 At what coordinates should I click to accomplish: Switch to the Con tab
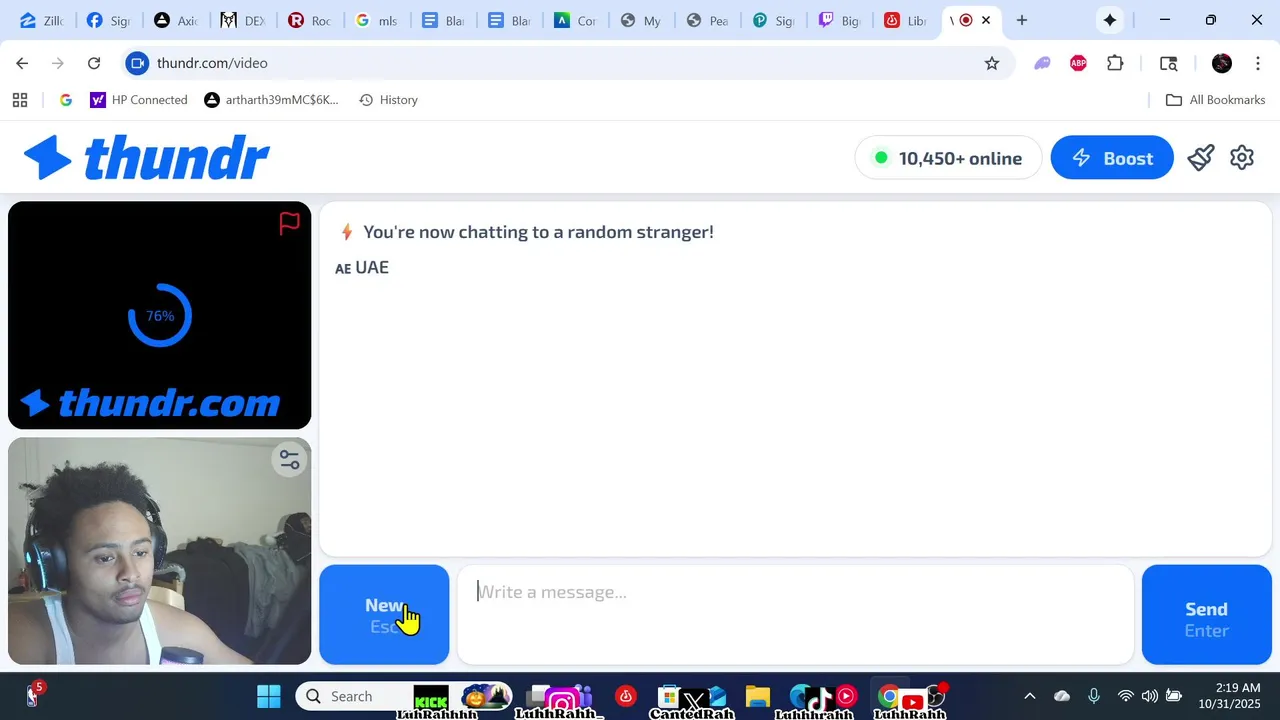click(x=575, y=20)
